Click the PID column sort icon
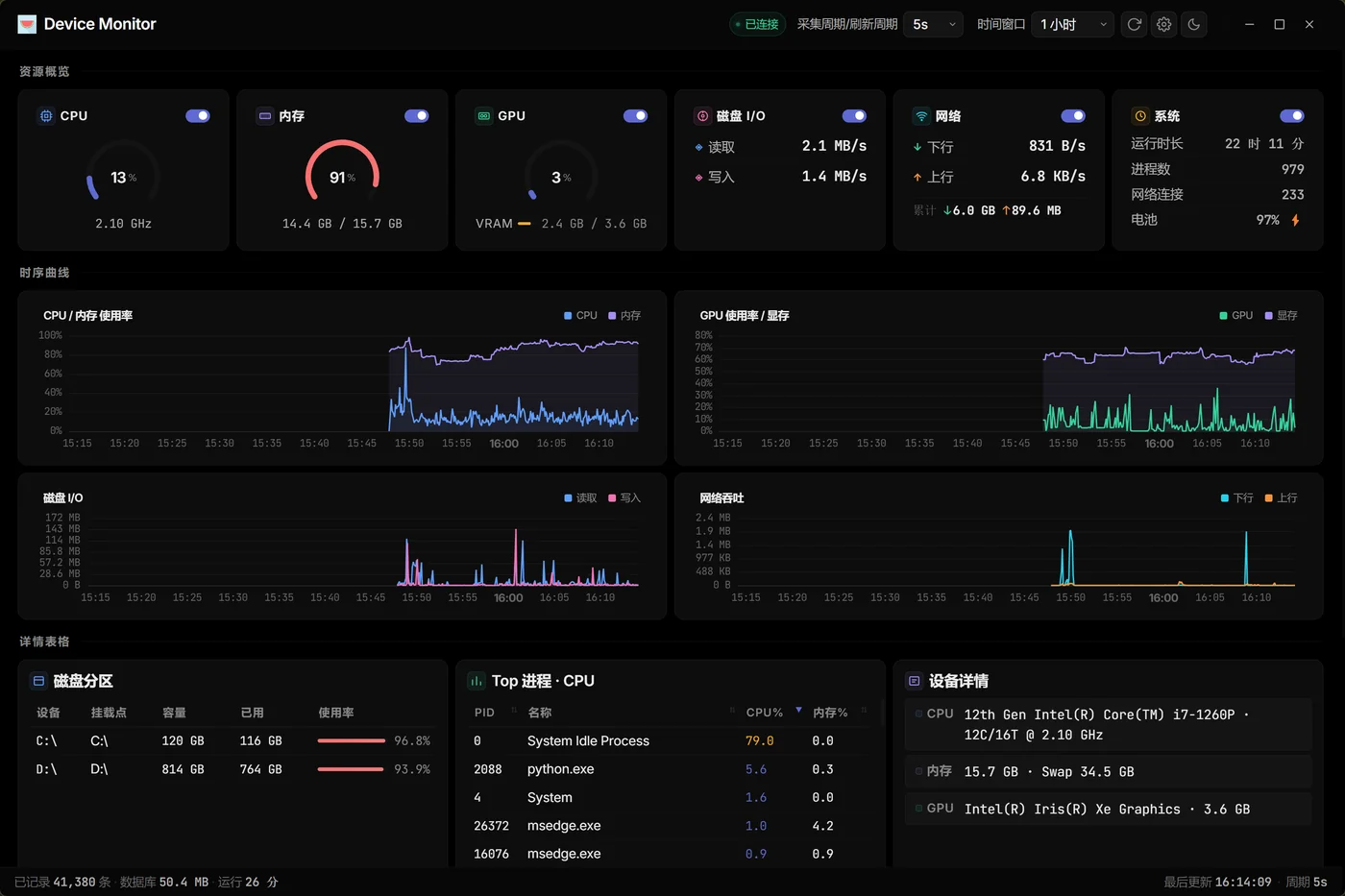Screen dimensions: 1345x896 [x=513, y=711]
